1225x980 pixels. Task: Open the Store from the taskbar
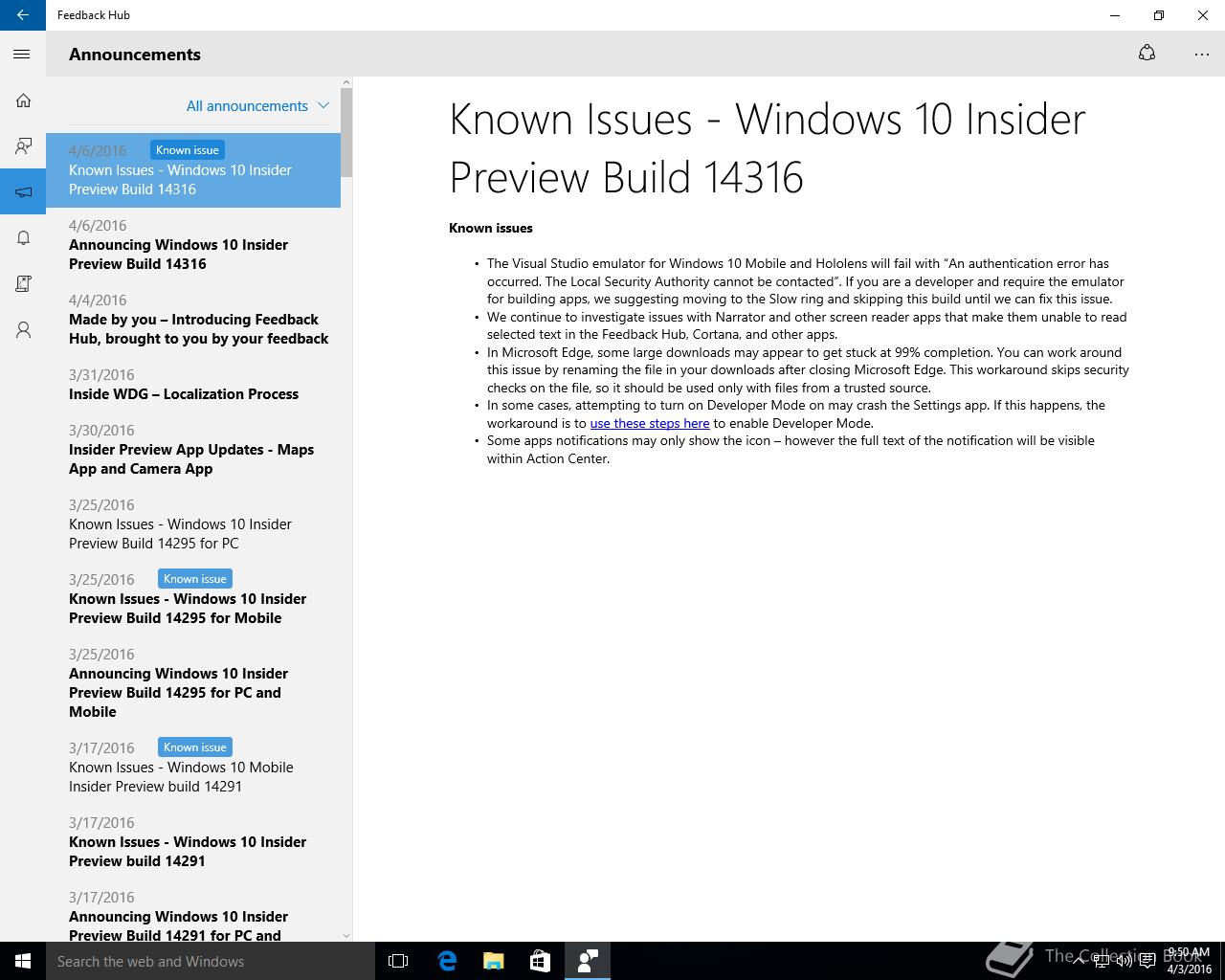pos(541,961)
